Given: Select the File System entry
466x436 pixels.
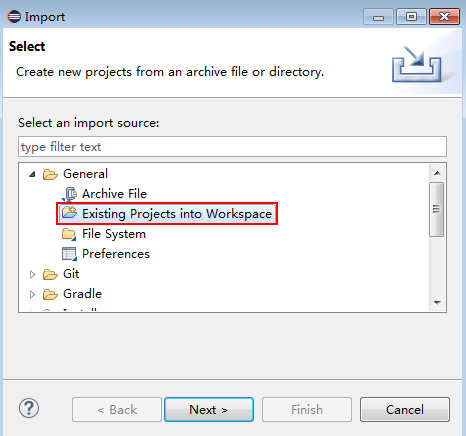Looking at the screenshot, I should tap(114, 234).
